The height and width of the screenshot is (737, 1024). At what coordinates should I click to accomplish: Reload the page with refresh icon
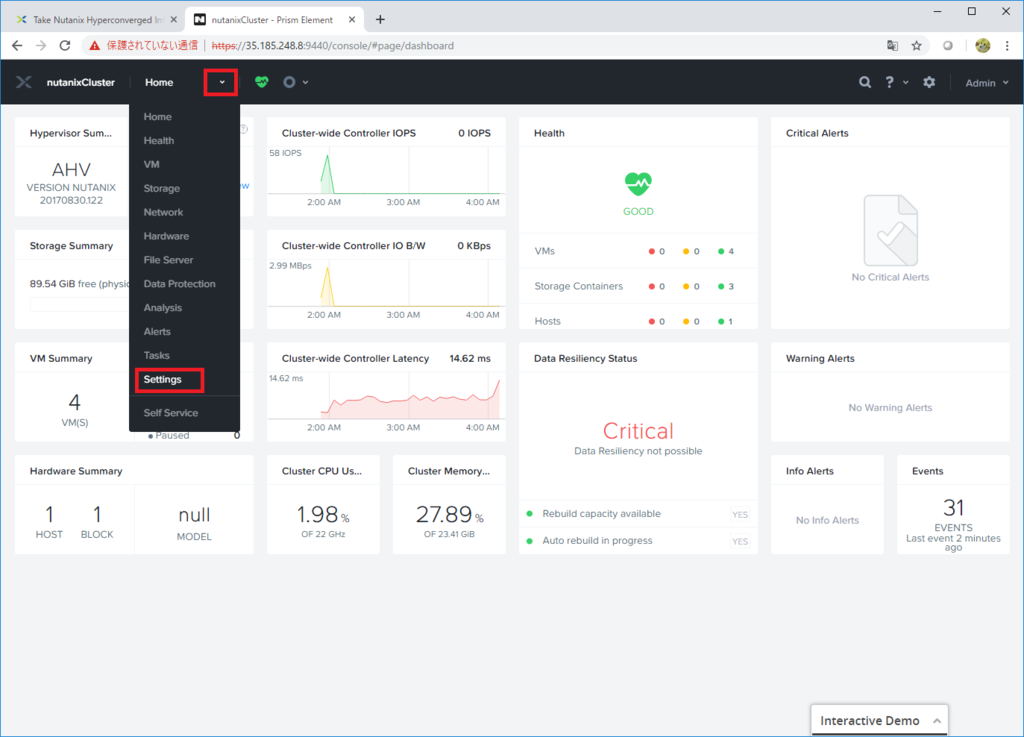pyautogui.click(x=65, y=46)
